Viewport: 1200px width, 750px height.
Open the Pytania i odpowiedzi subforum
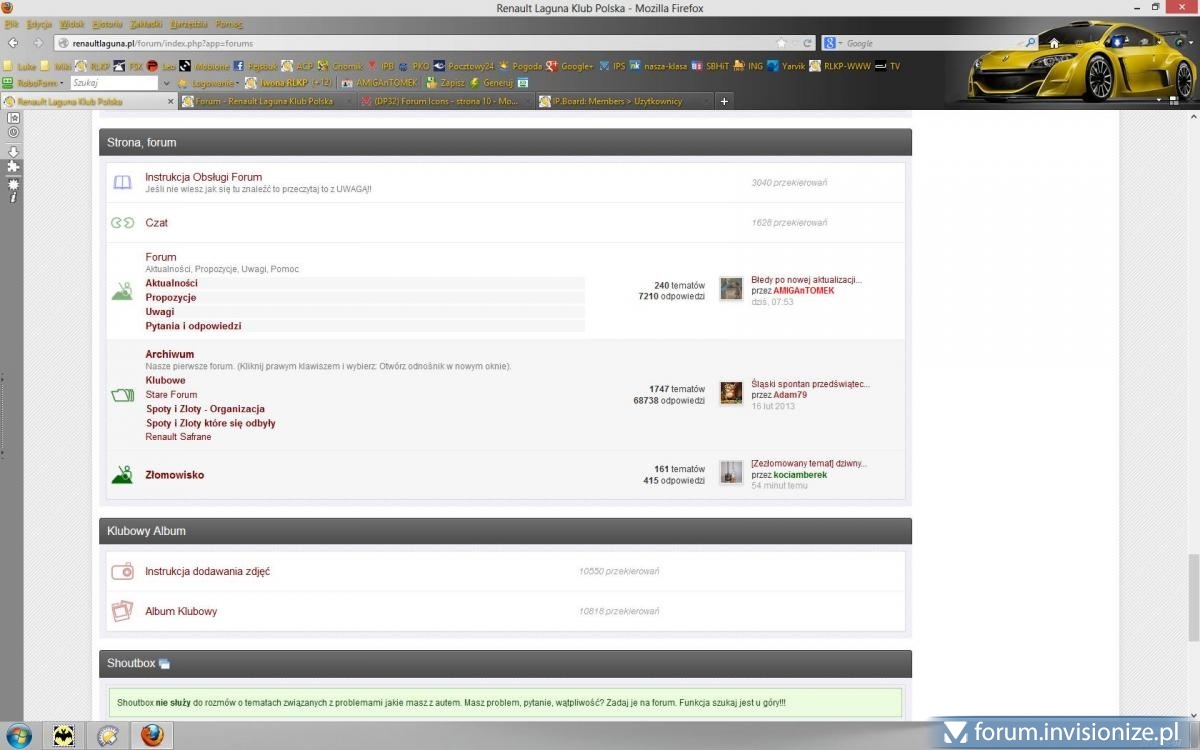[x=193, y=326]
